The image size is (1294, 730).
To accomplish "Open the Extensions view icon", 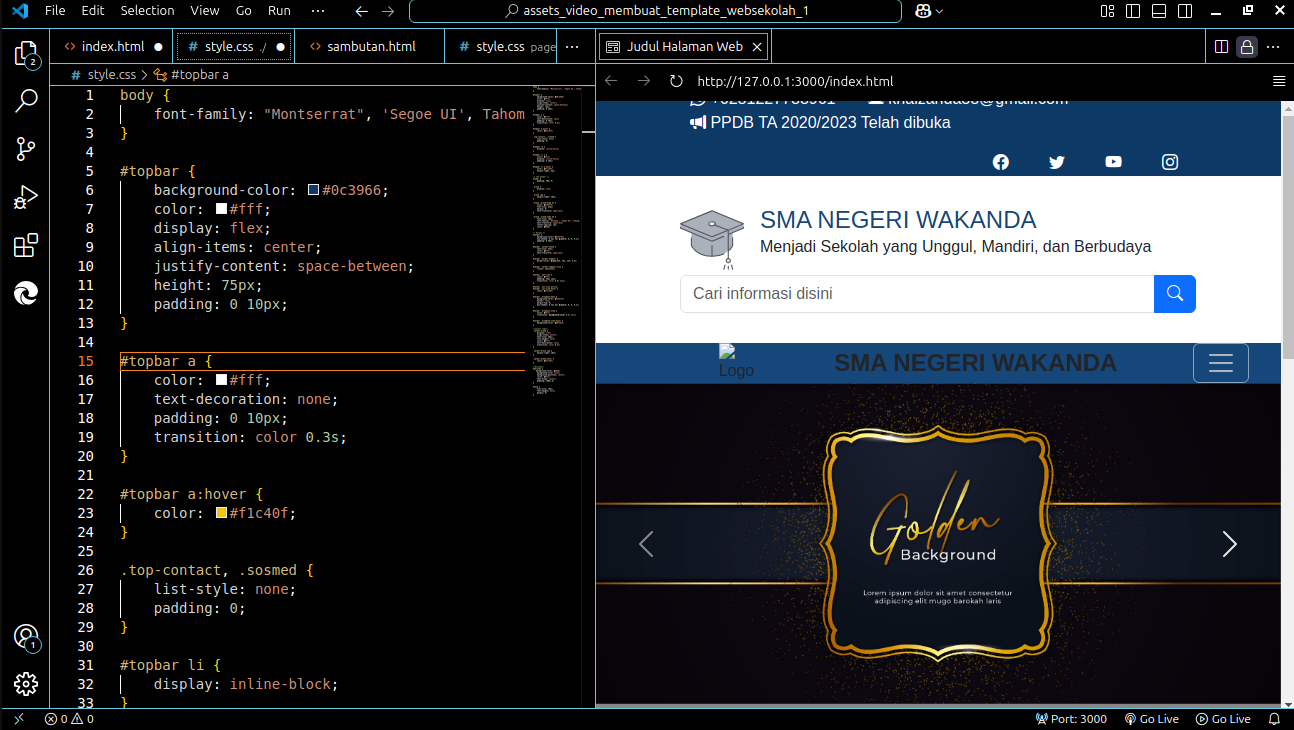I will 26,245.
